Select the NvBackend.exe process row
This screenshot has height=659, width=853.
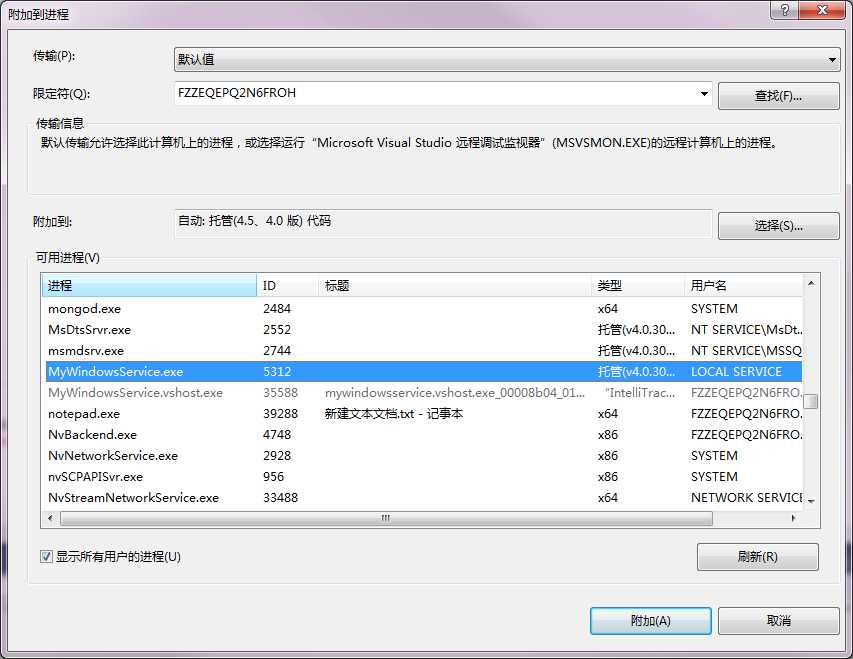(424, 435)
